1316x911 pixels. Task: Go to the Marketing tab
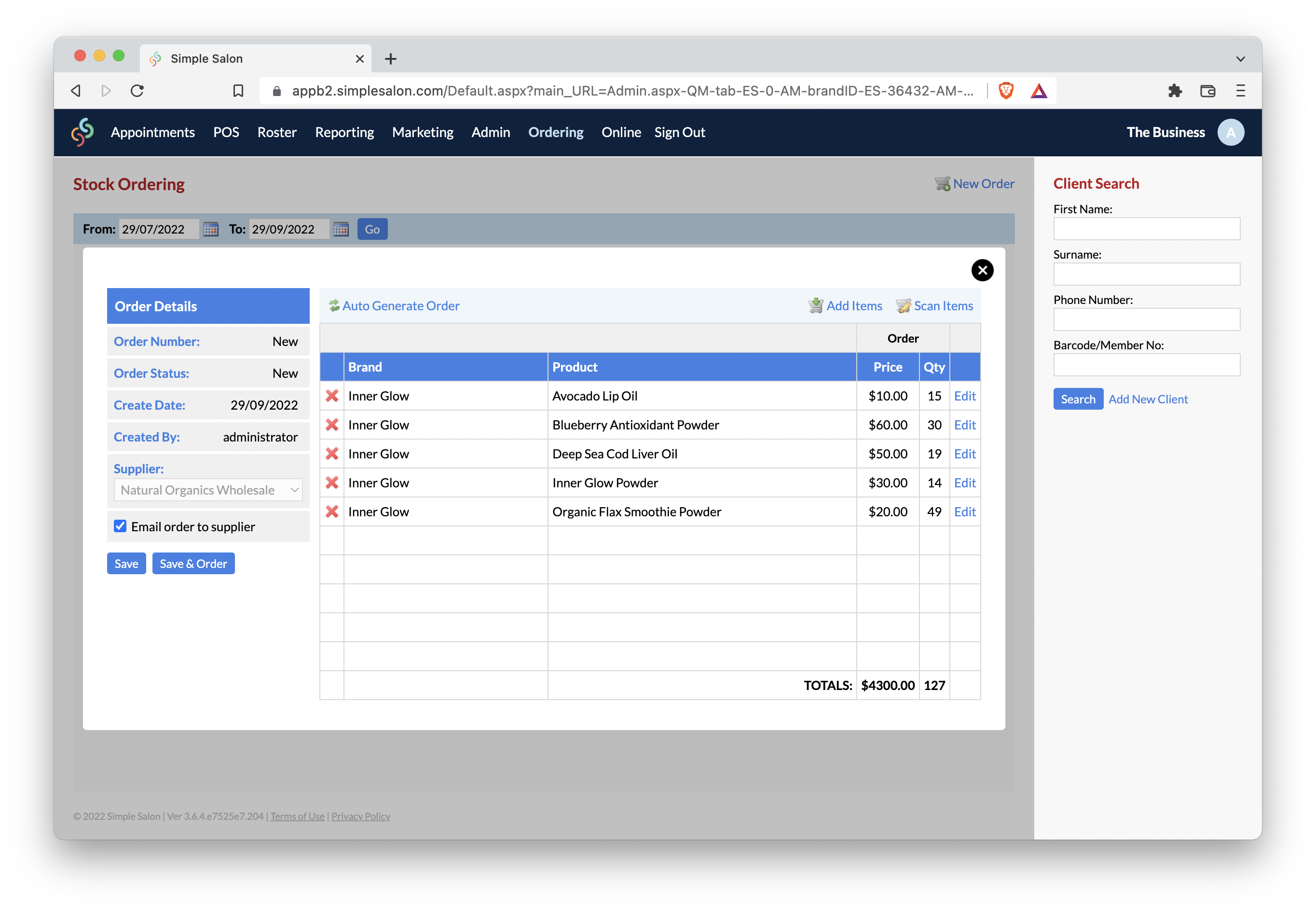[422, 132]
